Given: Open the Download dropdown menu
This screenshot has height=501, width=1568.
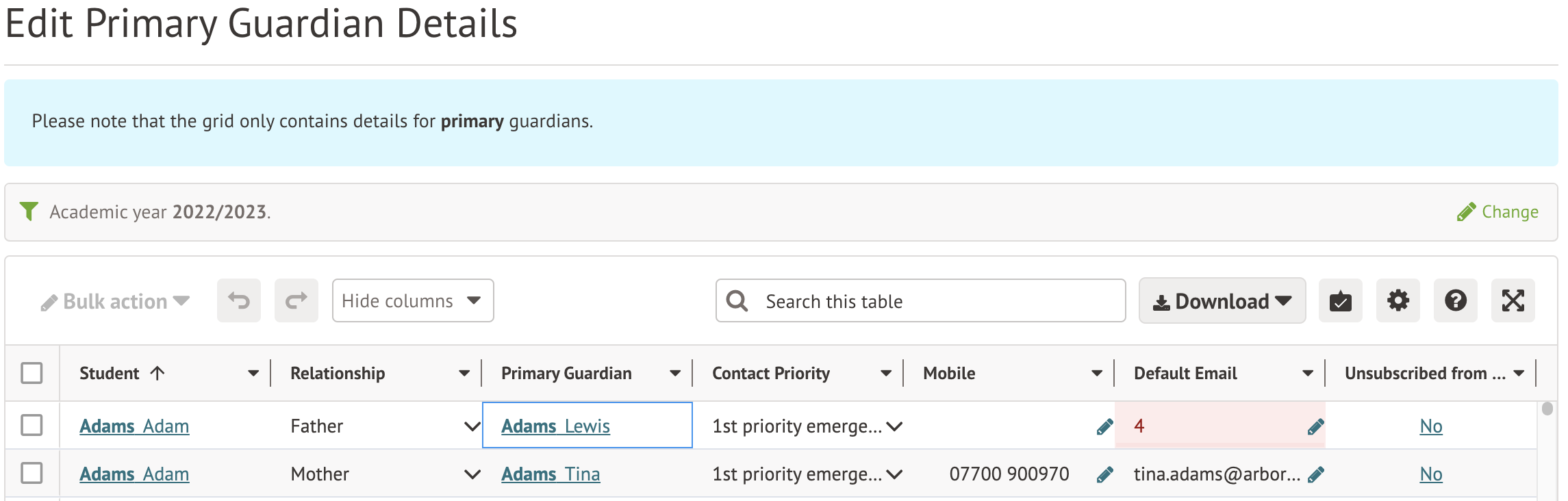Looking at the screenshot, I should tap(1222, 300).
